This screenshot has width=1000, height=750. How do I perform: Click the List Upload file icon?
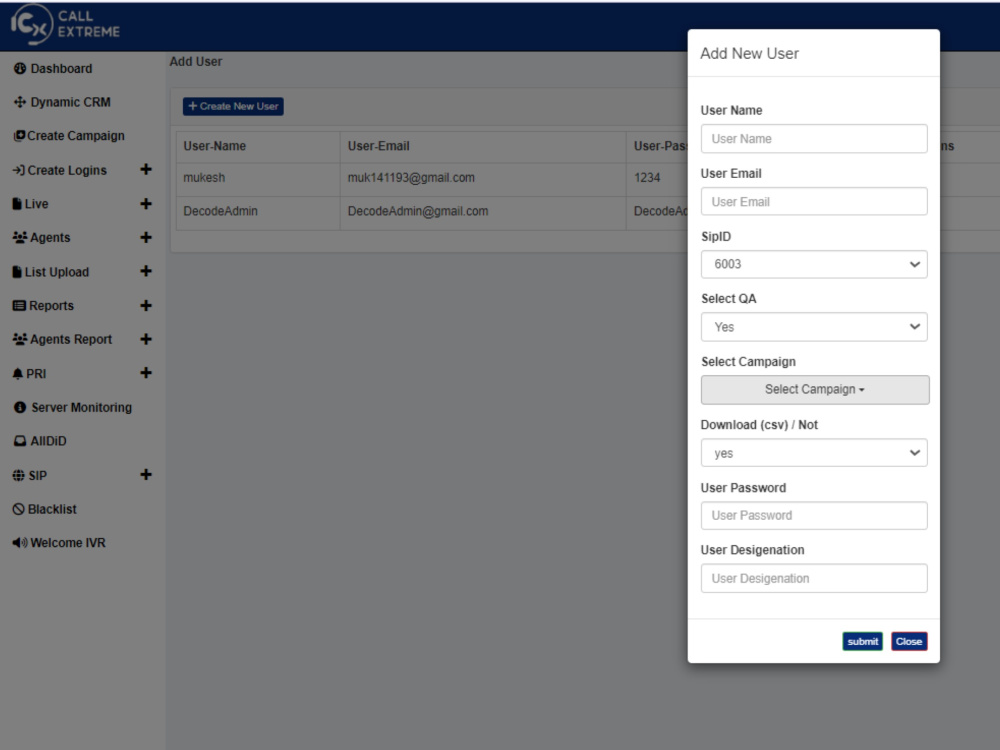tap(17, 272)
